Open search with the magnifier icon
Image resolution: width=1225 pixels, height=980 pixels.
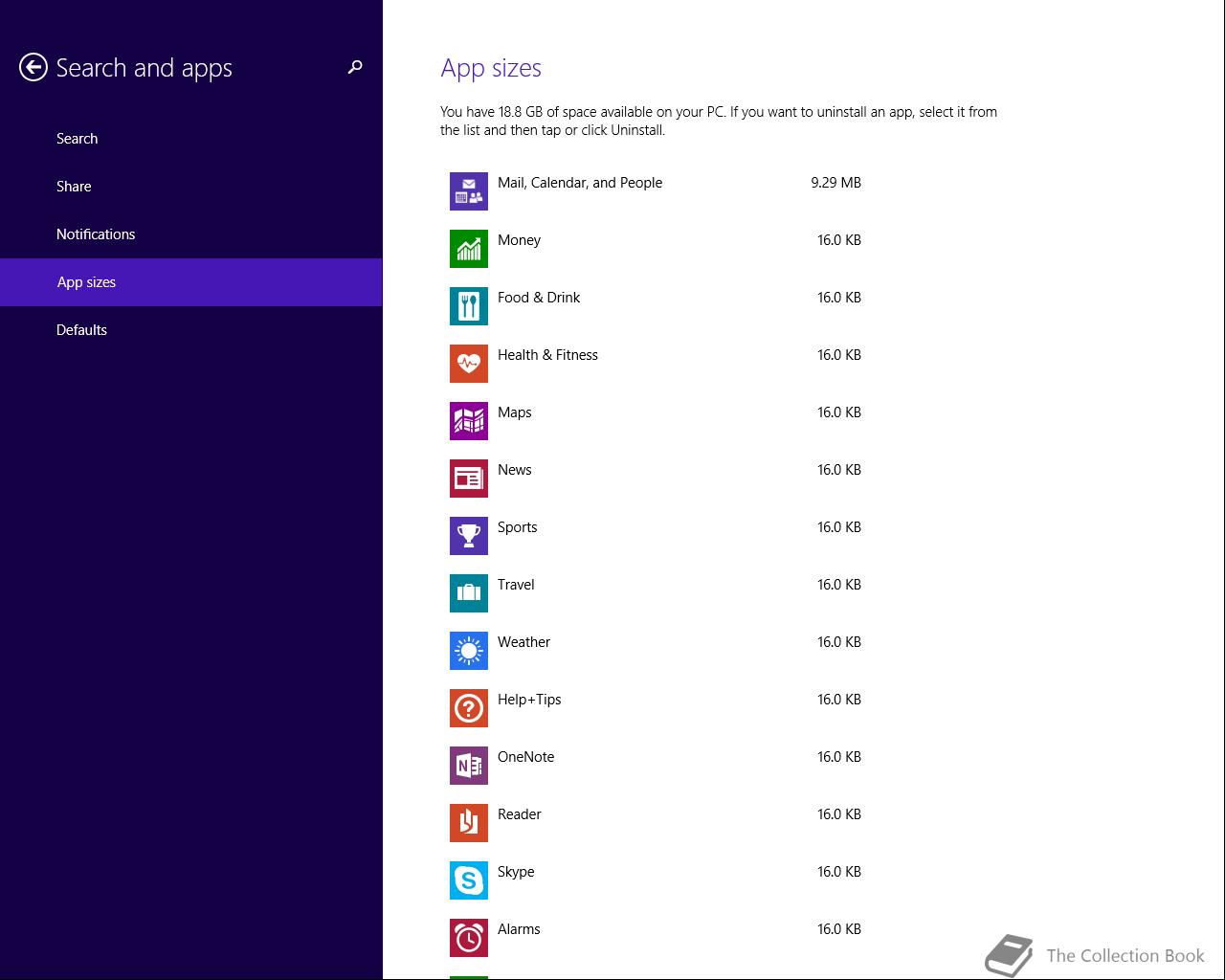(355, 67)
